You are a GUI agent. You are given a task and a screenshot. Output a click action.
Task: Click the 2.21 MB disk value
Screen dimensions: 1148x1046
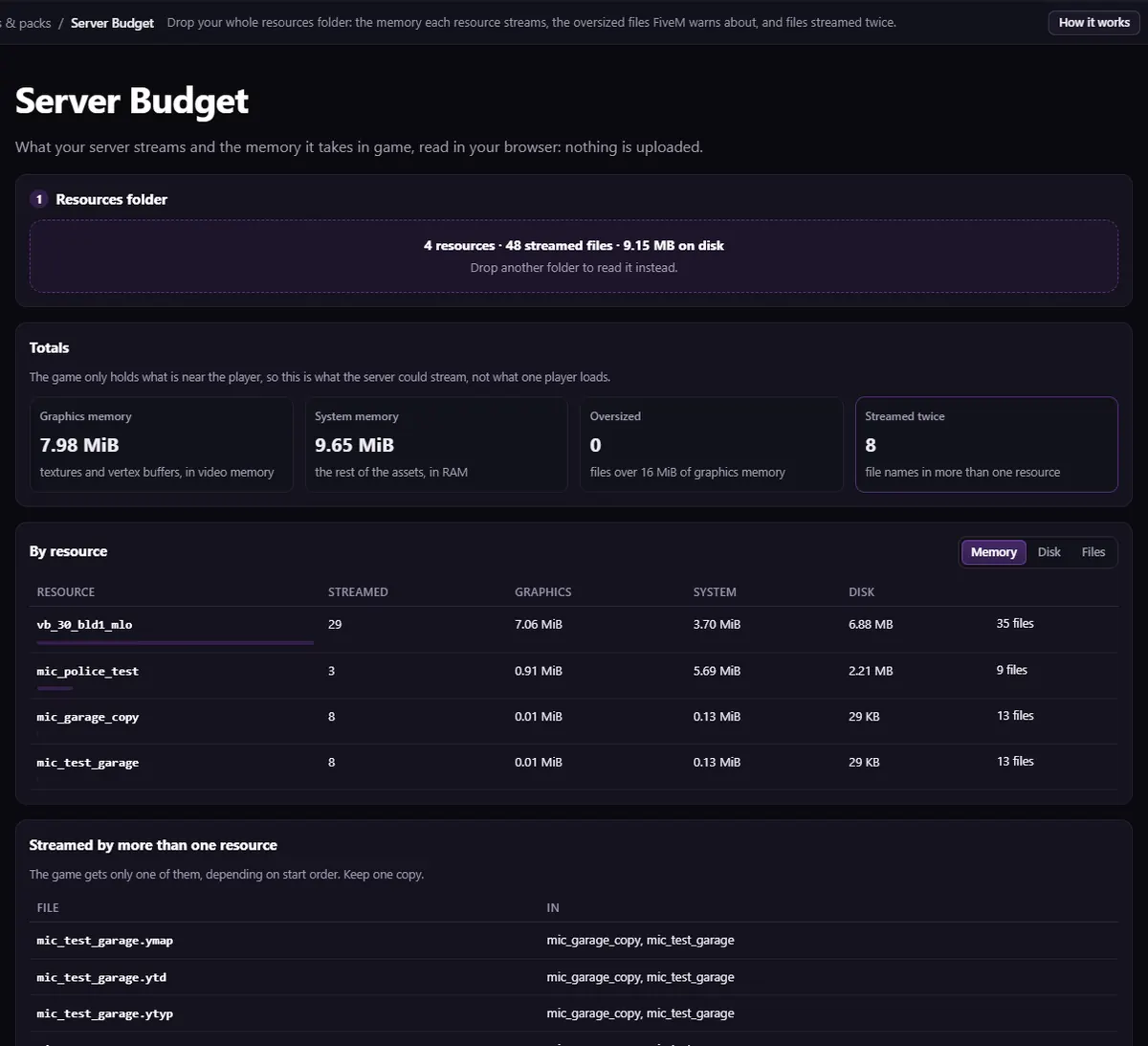[871, 671]
